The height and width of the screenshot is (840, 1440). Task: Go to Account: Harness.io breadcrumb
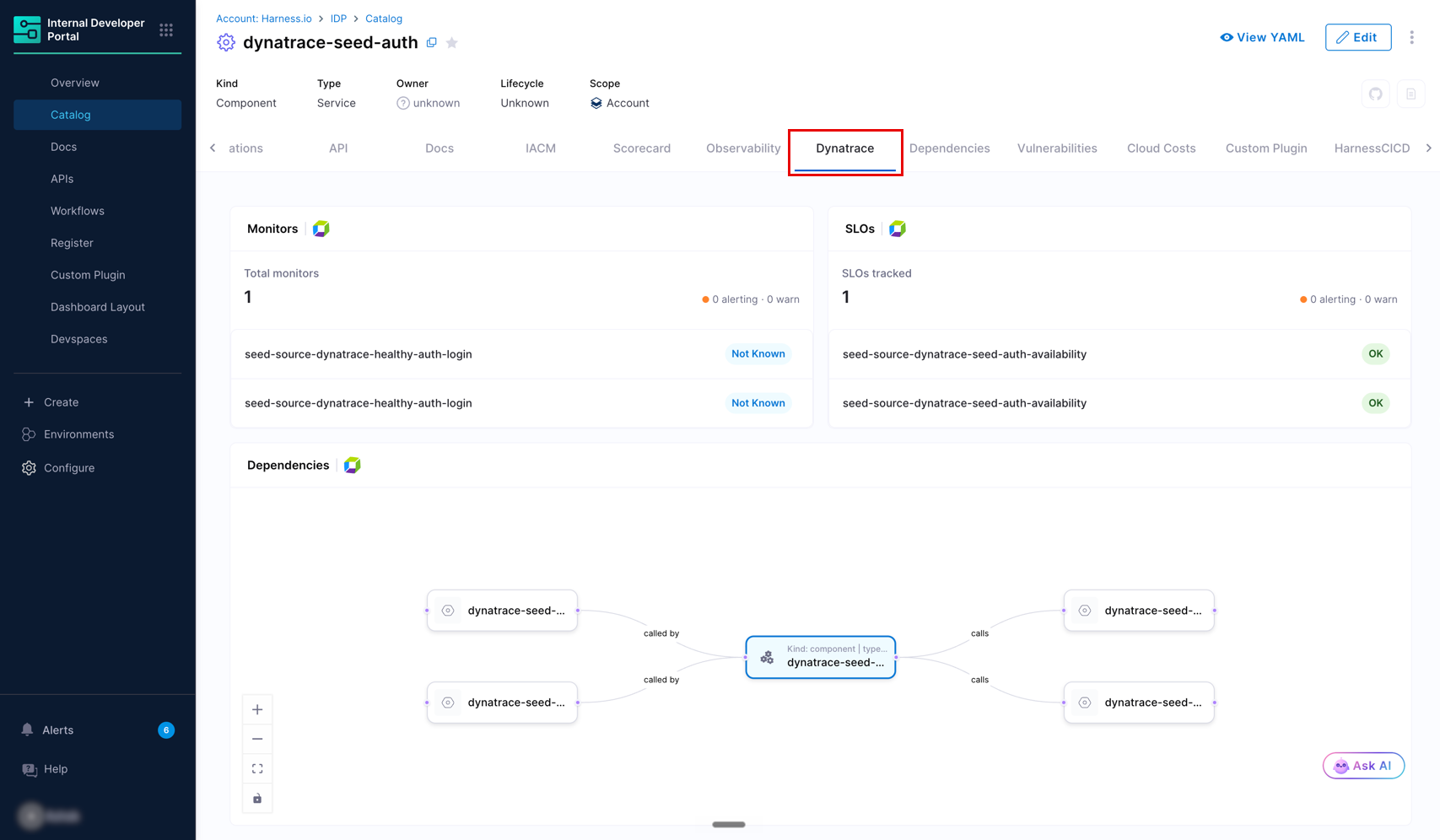[x=264, y=19]
